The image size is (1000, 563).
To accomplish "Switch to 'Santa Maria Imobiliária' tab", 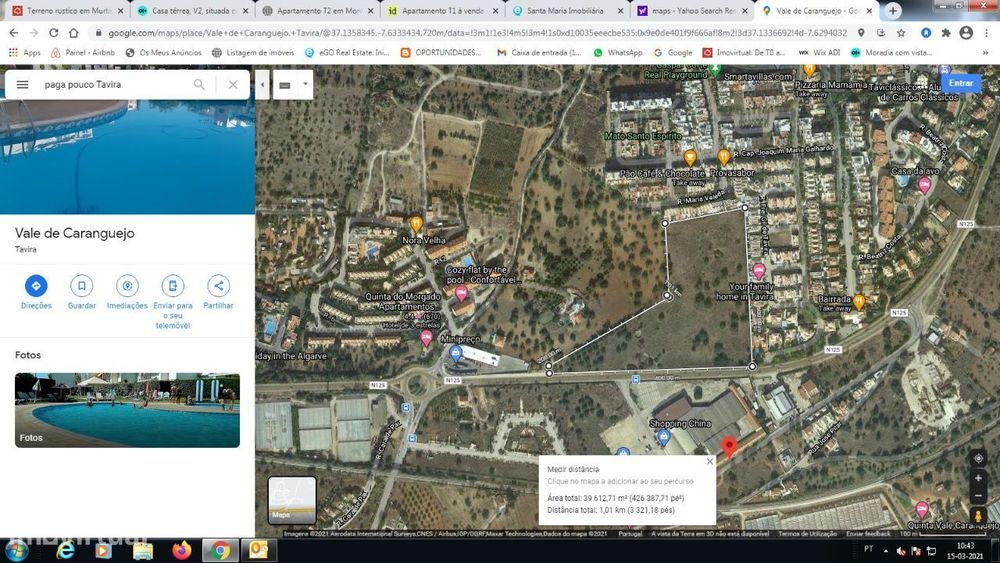I will (x=568, y=11).
